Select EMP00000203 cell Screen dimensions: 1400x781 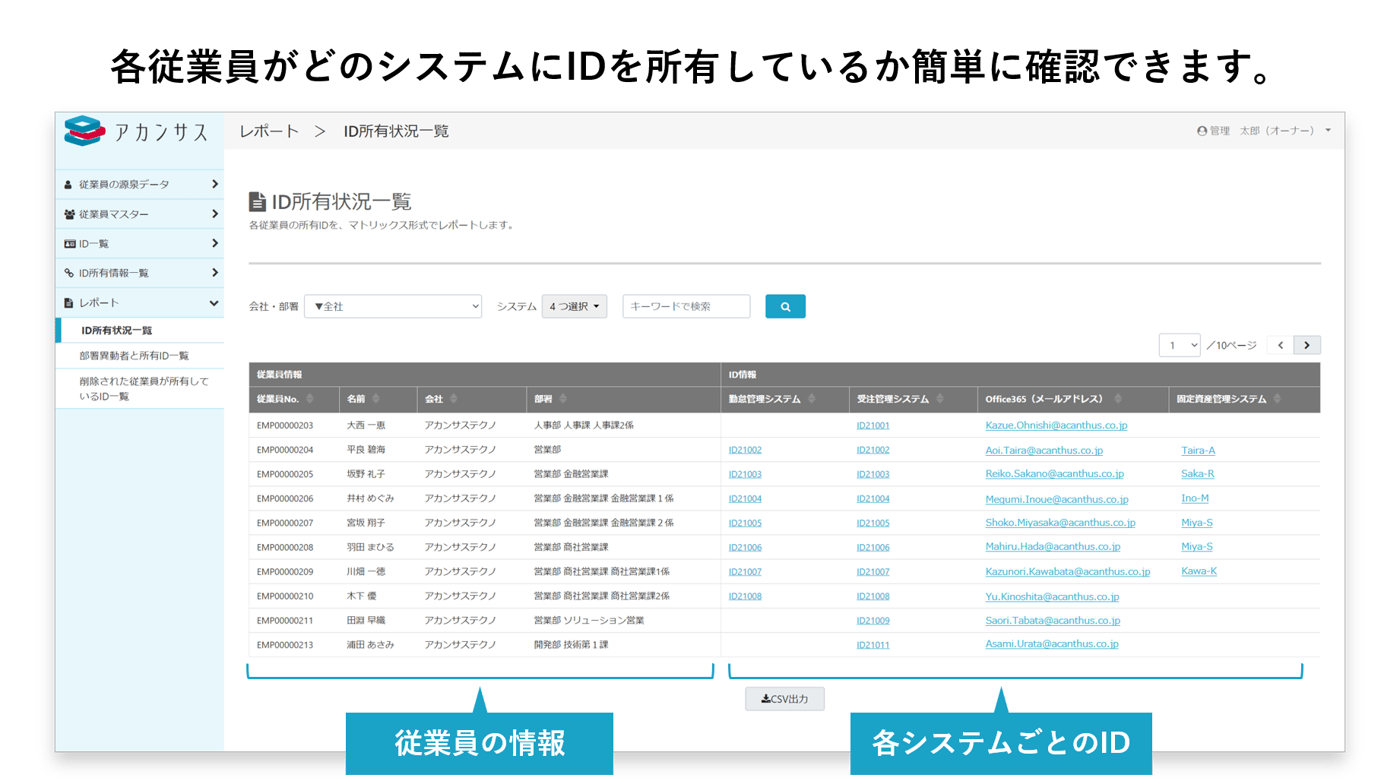(x=285, y=425)
